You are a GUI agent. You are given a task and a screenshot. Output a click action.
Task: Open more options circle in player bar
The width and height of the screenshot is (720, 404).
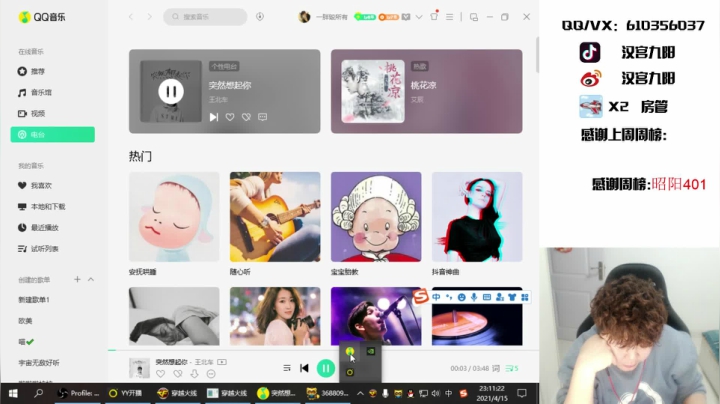(x=211, y=374)
